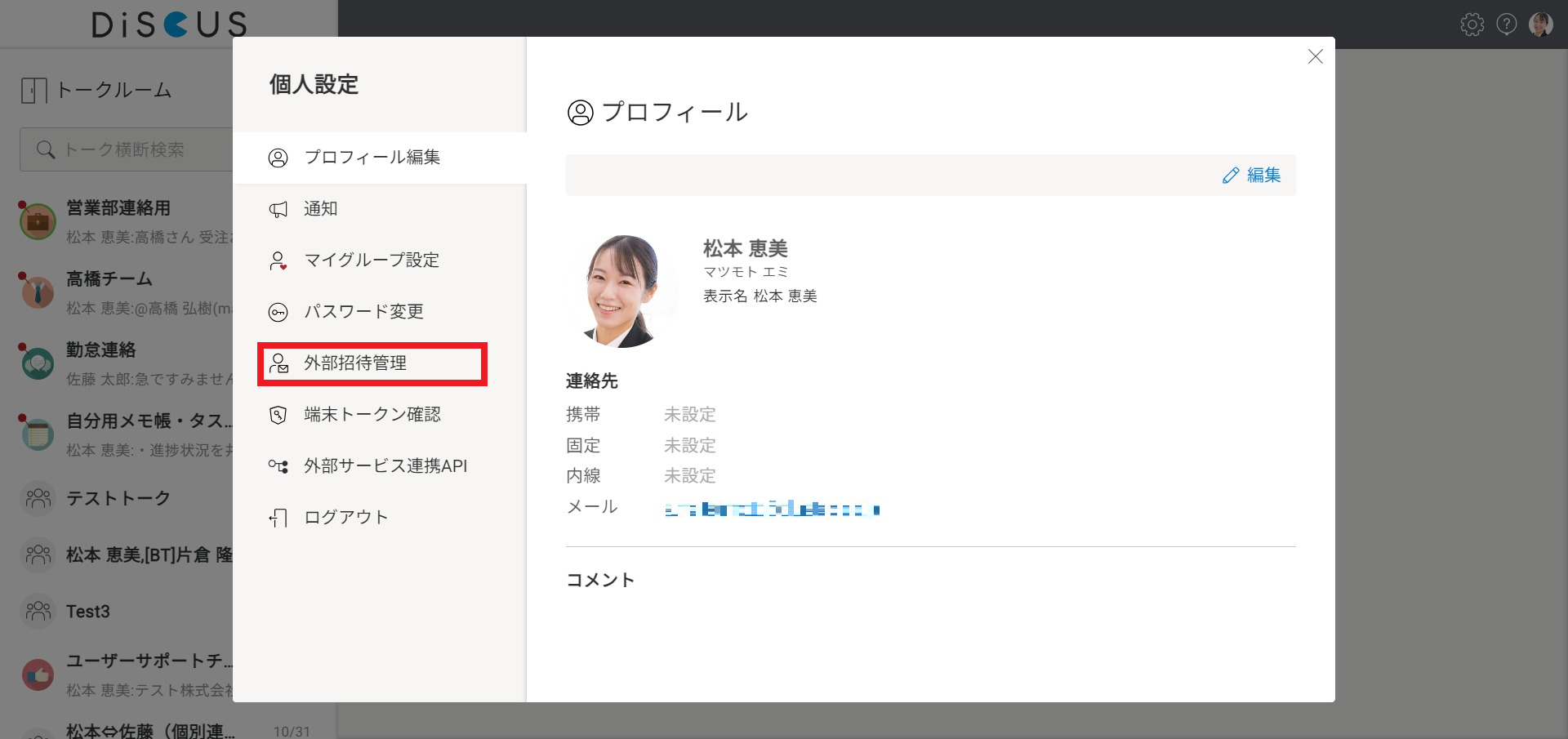Select 通知 menu item
Image resolution: width=1568 pixels, height=739 pixels.
coord(380,209)
